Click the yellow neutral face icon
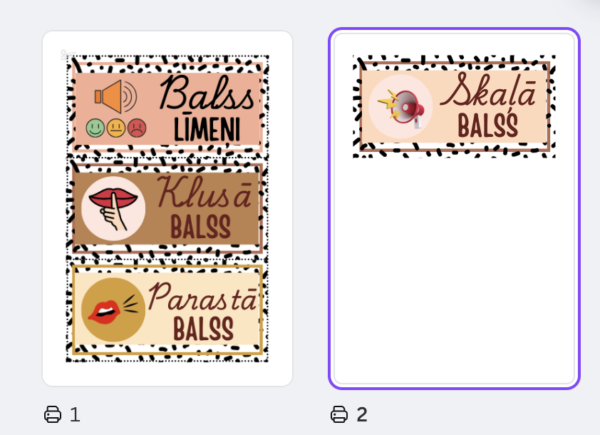600x435 pixels. point(116,128)
